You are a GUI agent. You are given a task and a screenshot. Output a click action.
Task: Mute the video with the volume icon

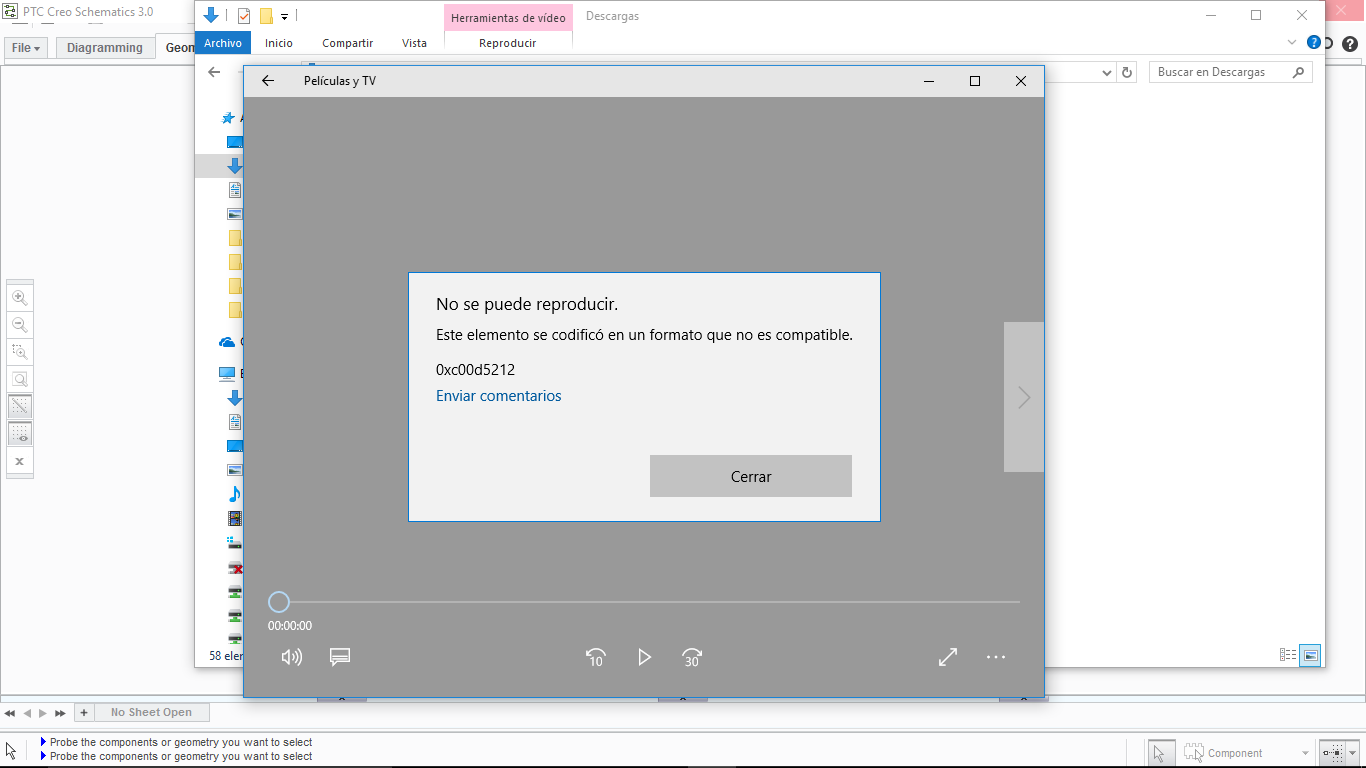292,657
